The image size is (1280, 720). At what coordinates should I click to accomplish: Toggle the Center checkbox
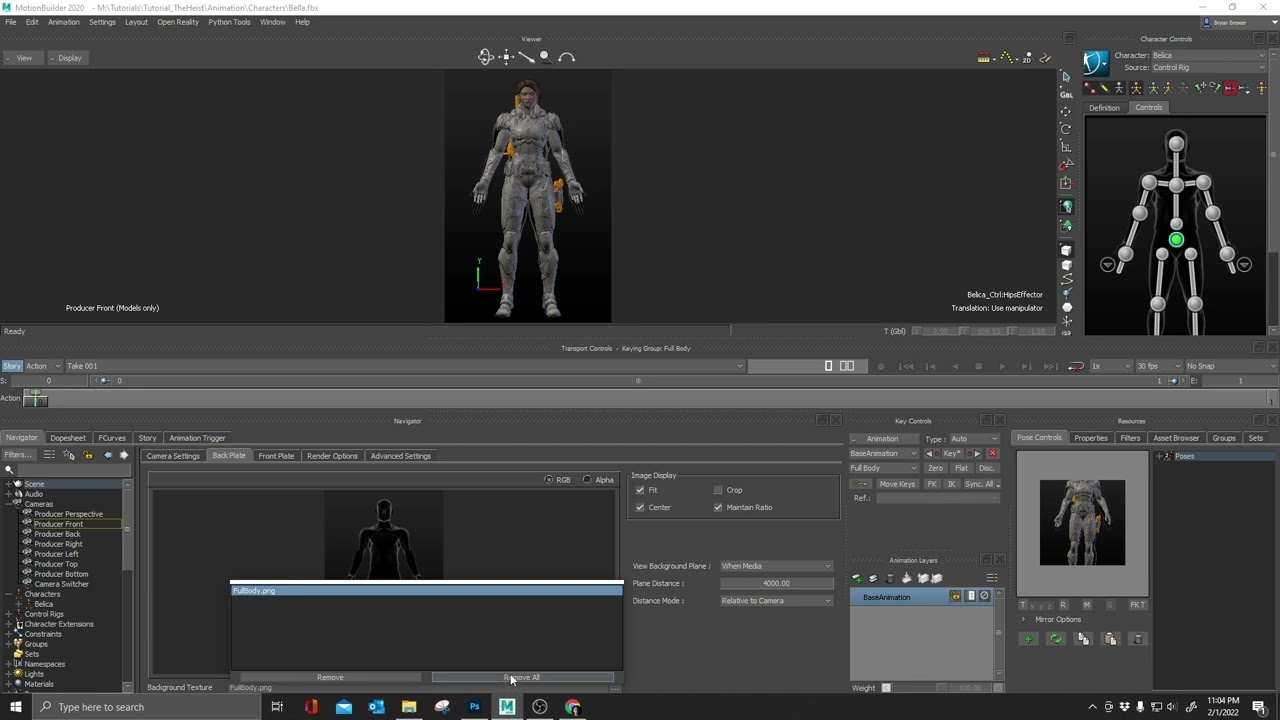640,507
